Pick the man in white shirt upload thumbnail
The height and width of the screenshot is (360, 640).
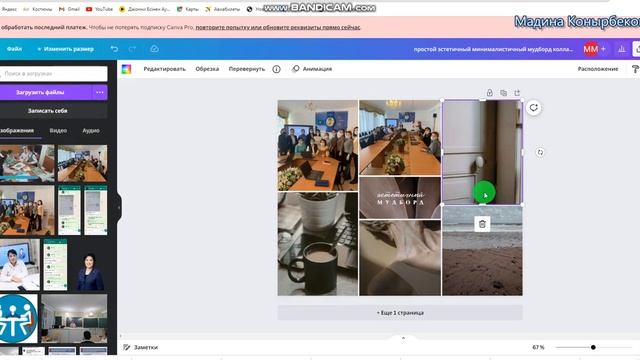pos(20,265)
